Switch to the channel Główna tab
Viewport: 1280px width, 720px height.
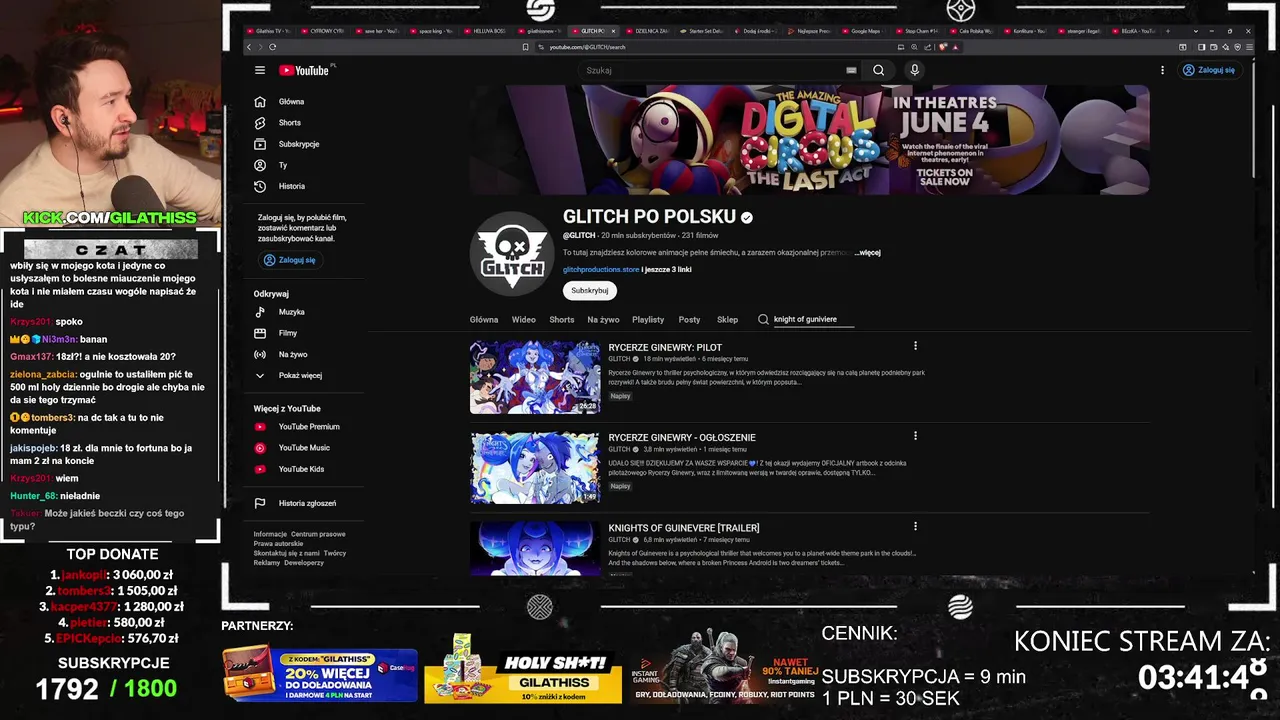[x=484, y=319]
